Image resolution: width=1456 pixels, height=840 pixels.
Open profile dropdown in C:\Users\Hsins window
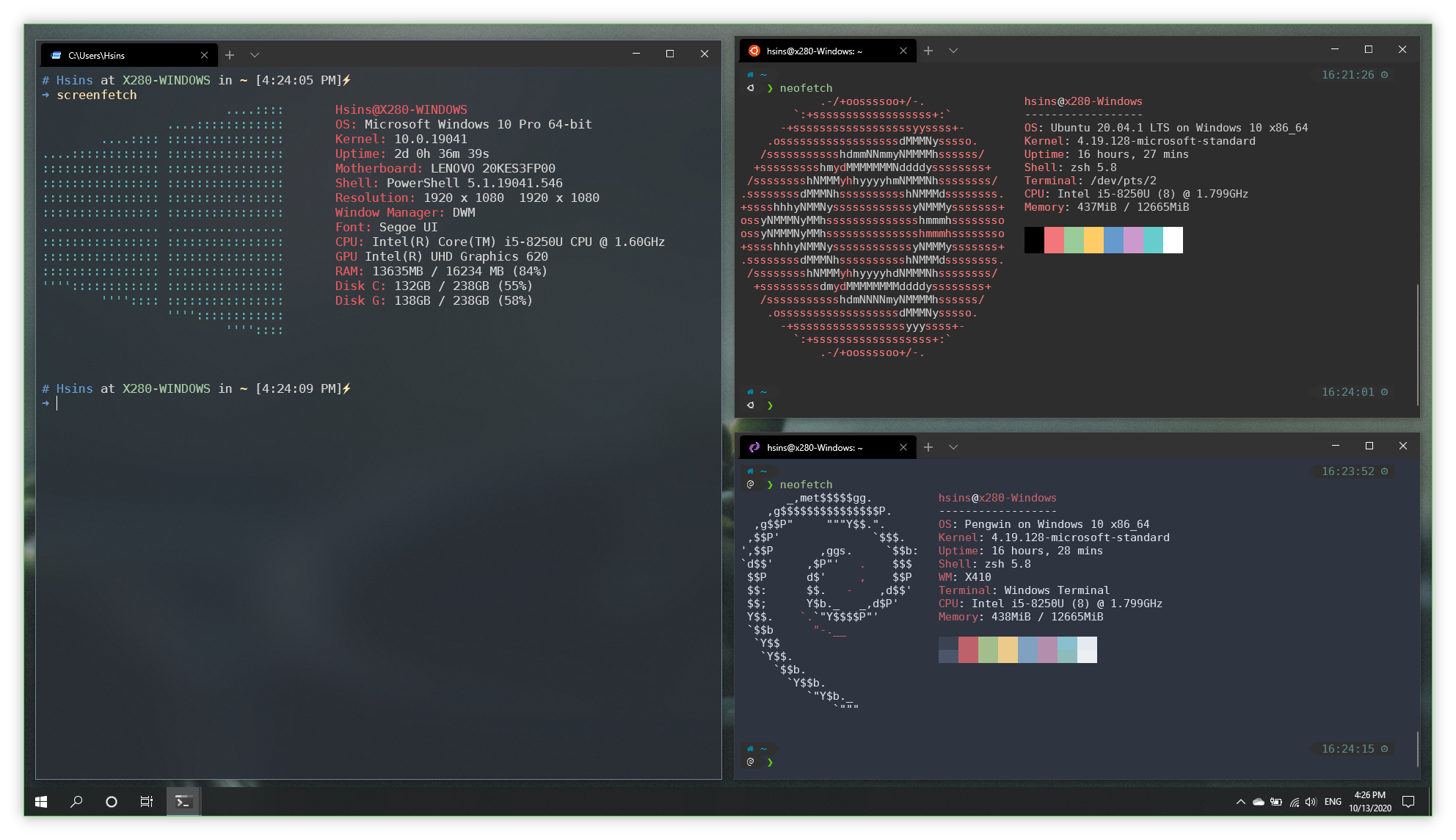(255, 55)
